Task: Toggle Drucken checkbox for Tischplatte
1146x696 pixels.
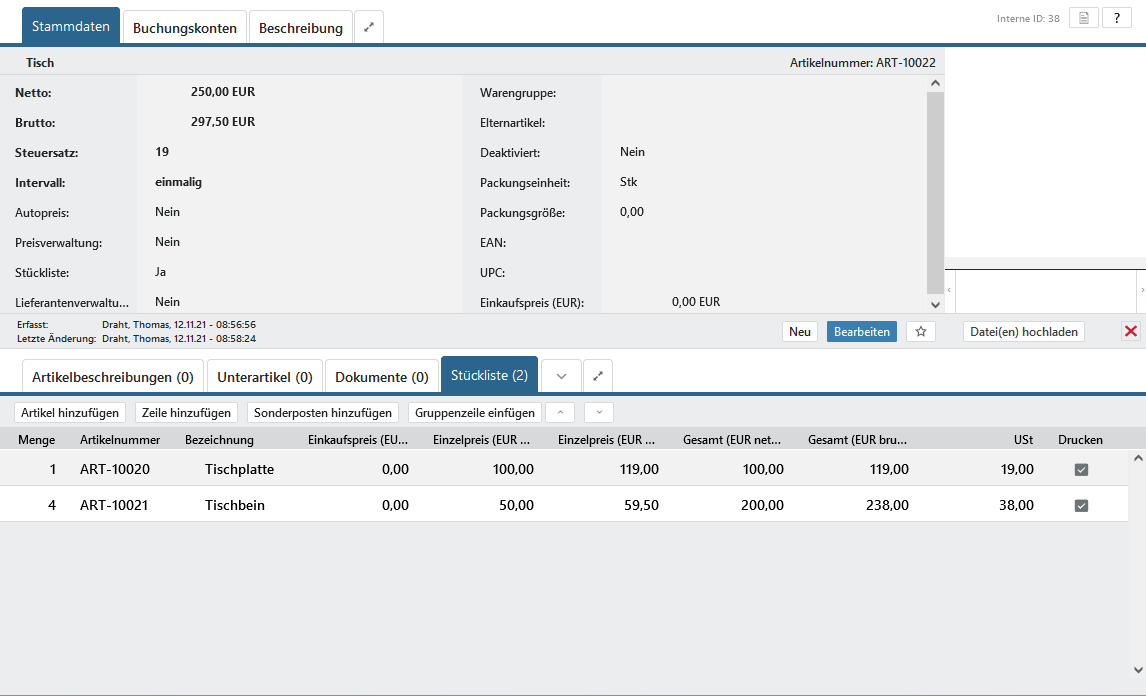Action: coord(1081,470)
